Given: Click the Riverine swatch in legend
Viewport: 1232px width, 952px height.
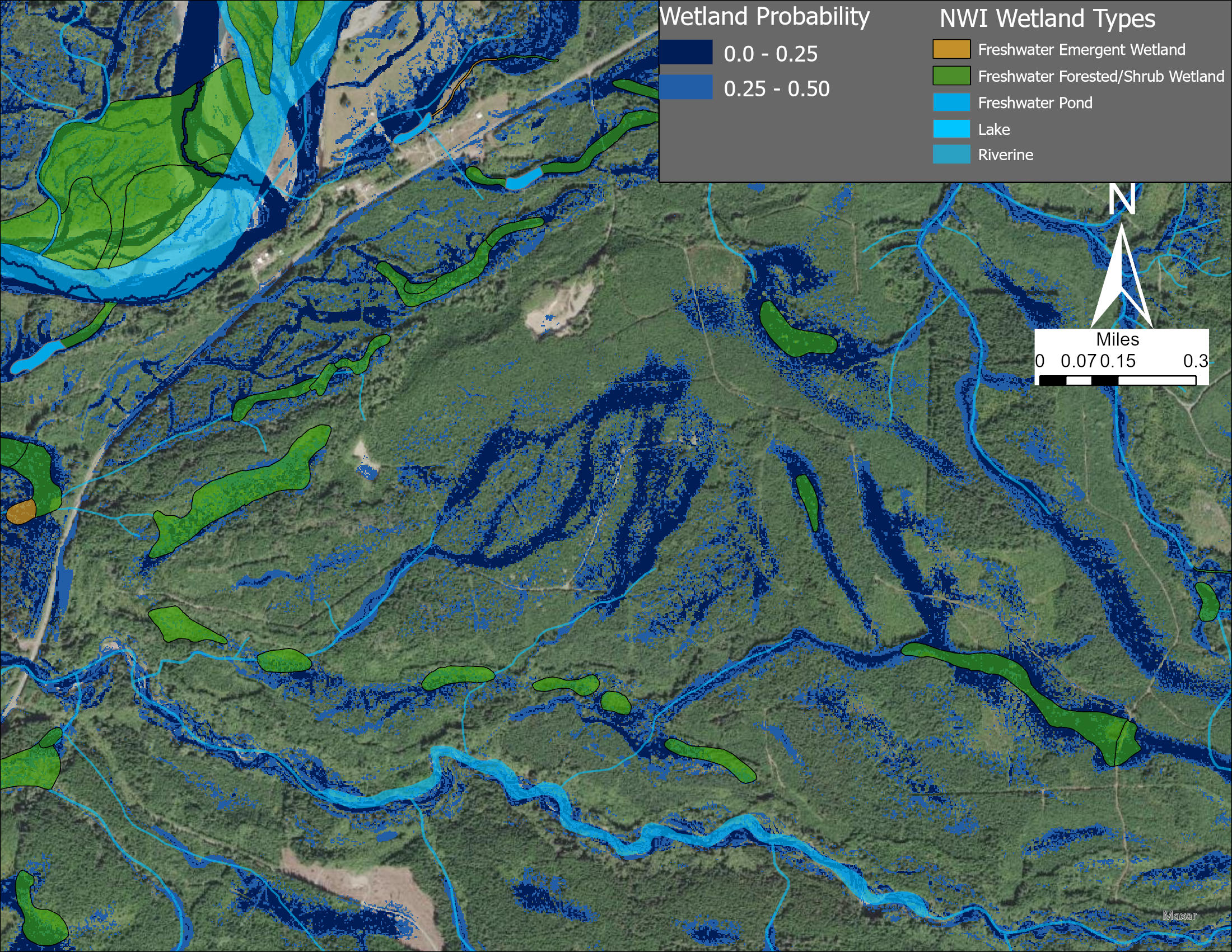Looking at the screenshot, I should 951,155.
